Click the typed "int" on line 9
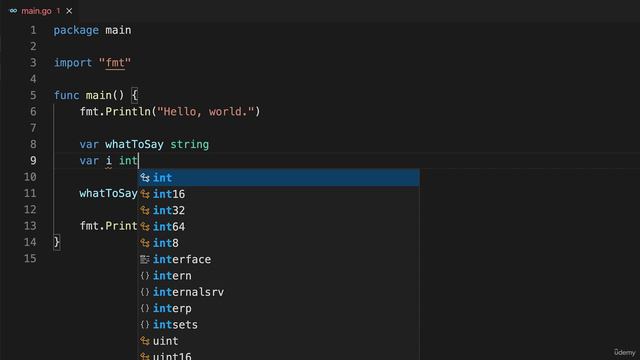The width and height of the screenshot is (640, 360). 128,161
